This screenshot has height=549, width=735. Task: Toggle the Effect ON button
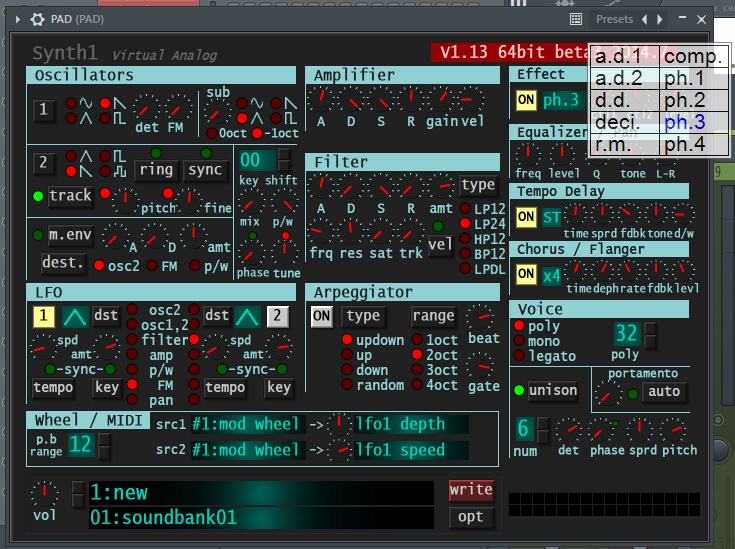point(526,100)
